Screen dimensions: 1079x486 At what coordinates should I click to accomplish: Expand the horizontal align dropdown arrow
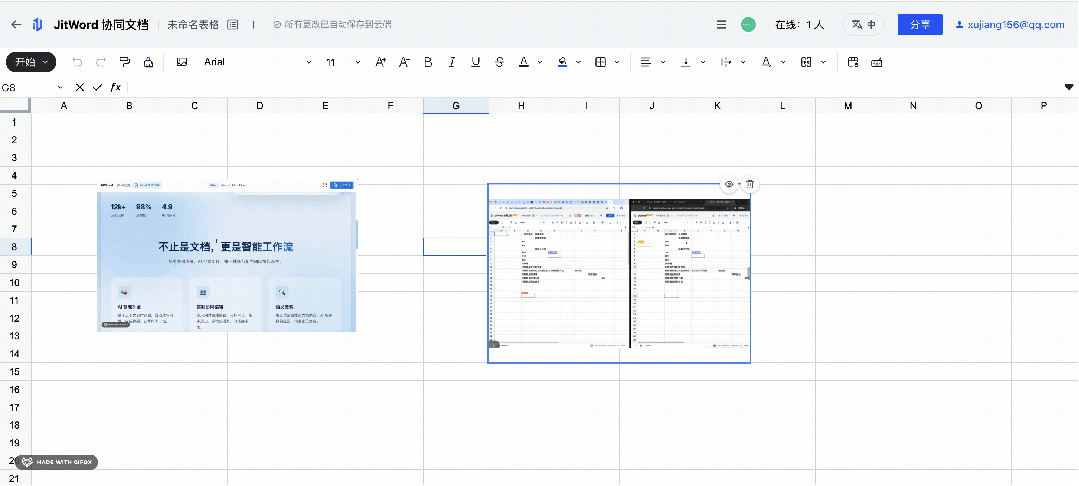click(663, 62)
